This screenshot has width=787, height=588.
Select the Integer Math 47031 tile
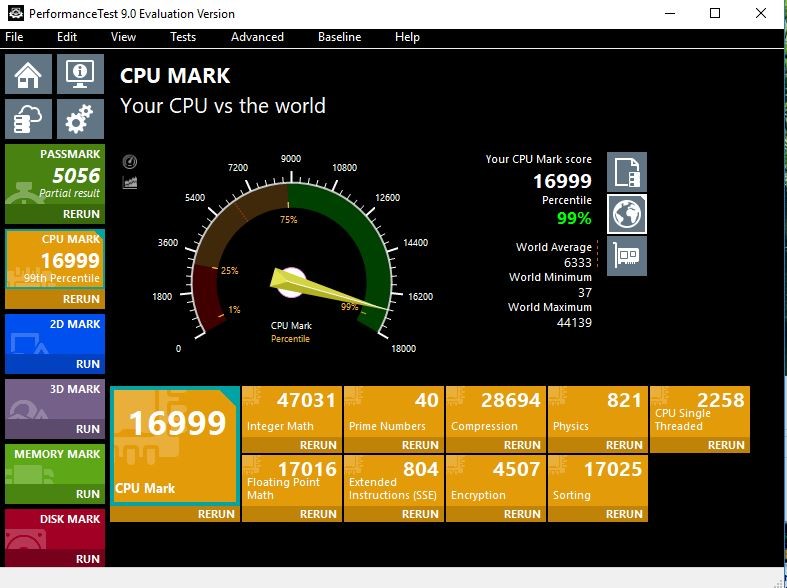click(x=292, y=412)
